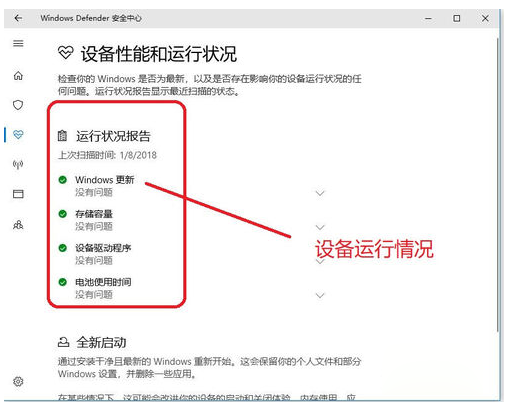This screenshot has width=527, height=416.
Task: Select Device performance & health heart icon
Action: (18, 135)
